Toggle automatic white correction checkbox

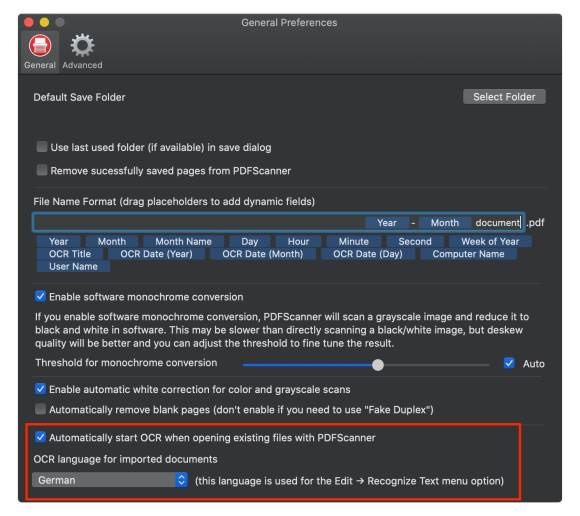coord(40,389)
